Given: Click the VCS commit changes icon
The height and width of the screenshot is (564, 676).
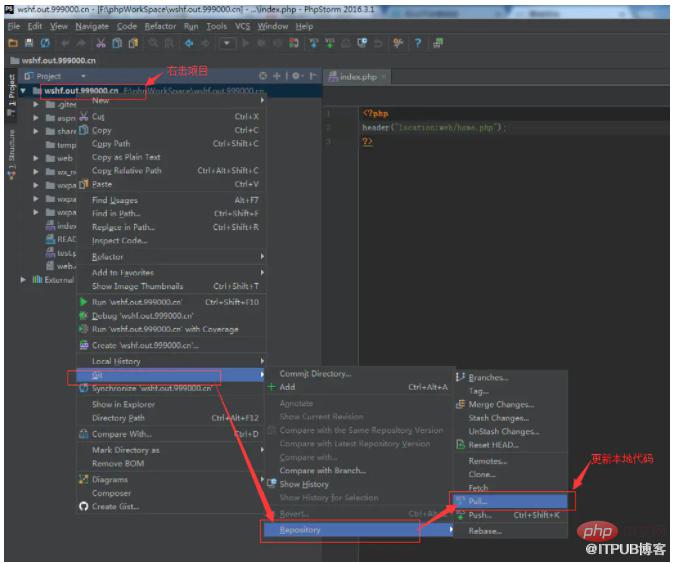Looking at the screenshot, I should click(330, 43).
